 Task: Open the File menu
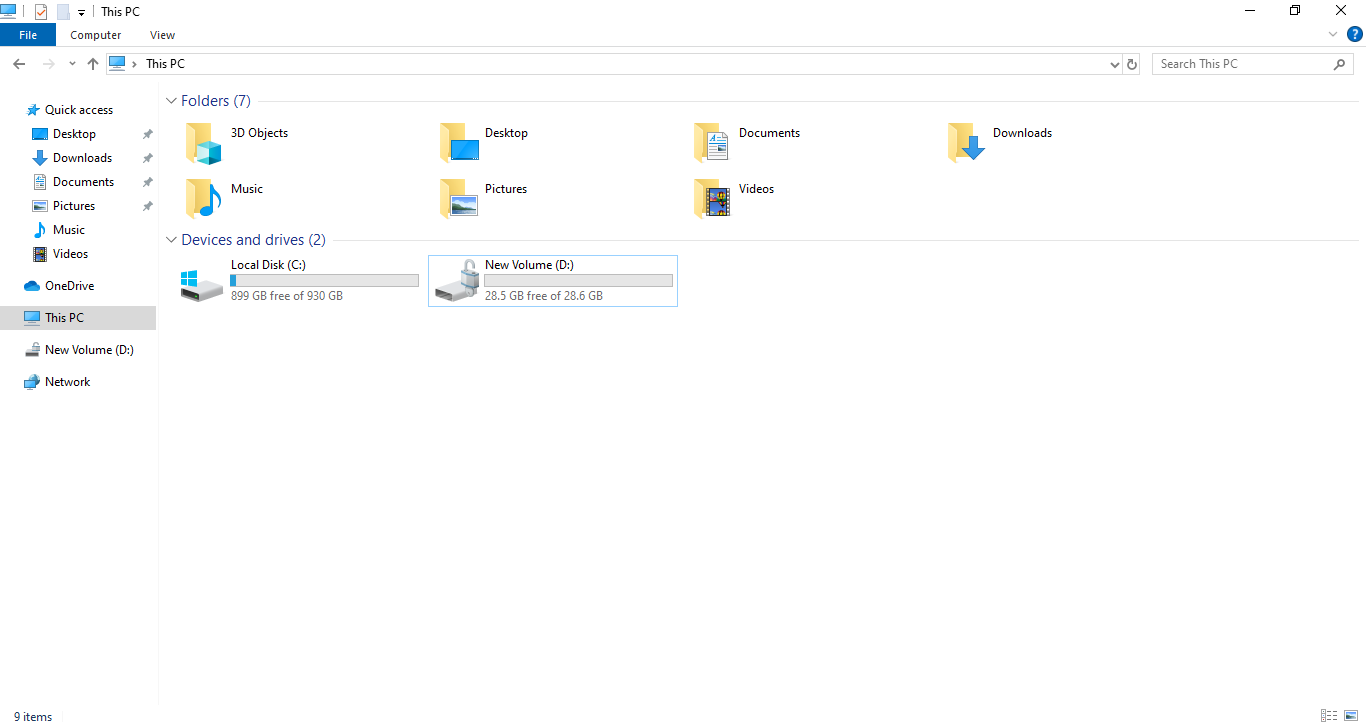click(x=28, y=35)
